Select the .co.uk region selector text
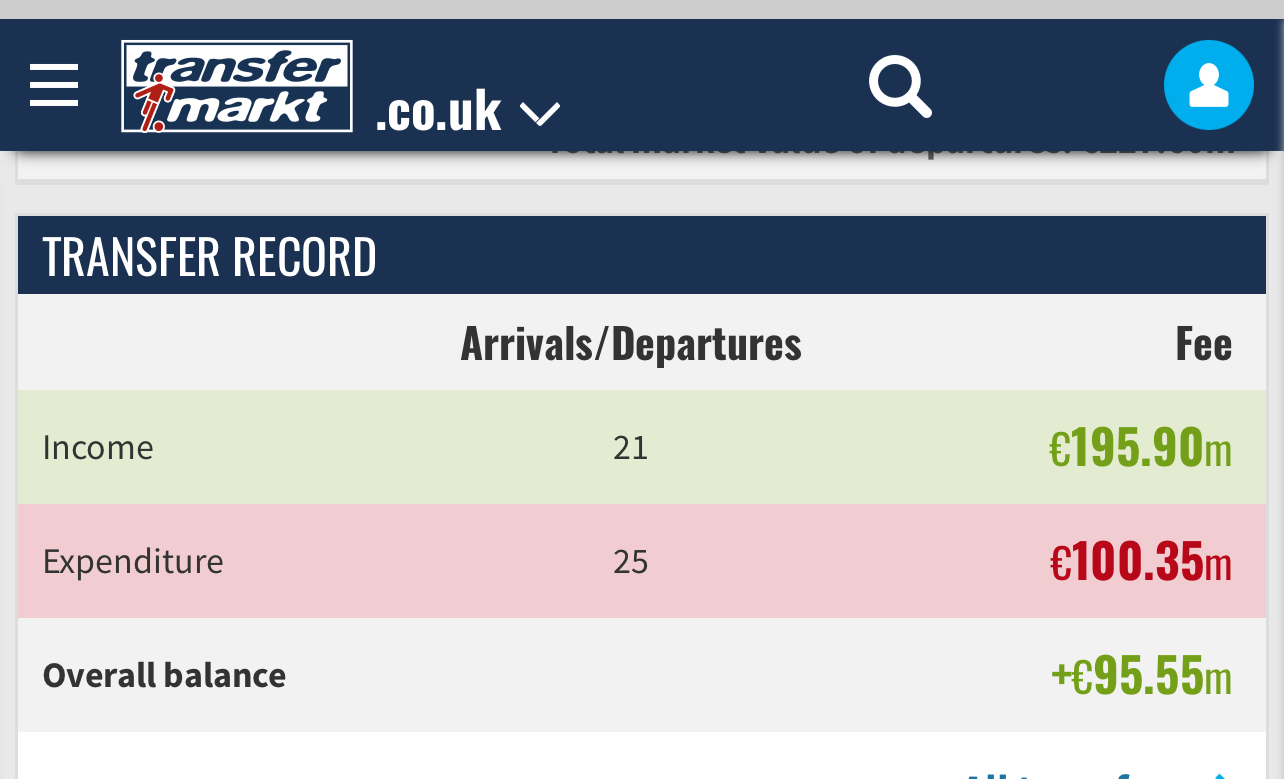 pyautogui.click(x=438, y=111)
